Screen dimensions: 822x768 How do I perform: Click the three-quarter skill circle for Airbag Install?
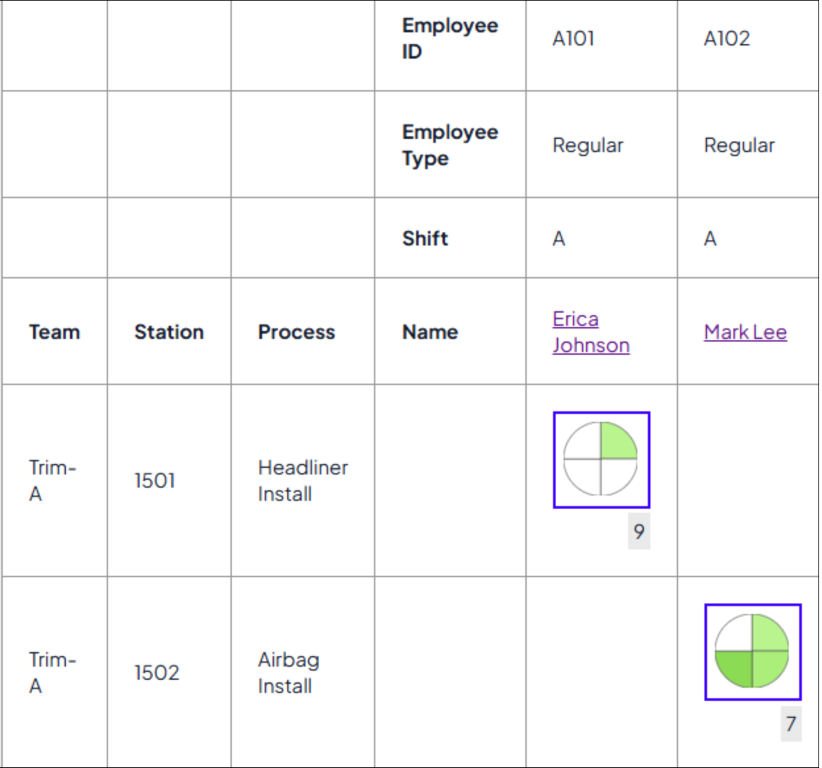[753, 652]
